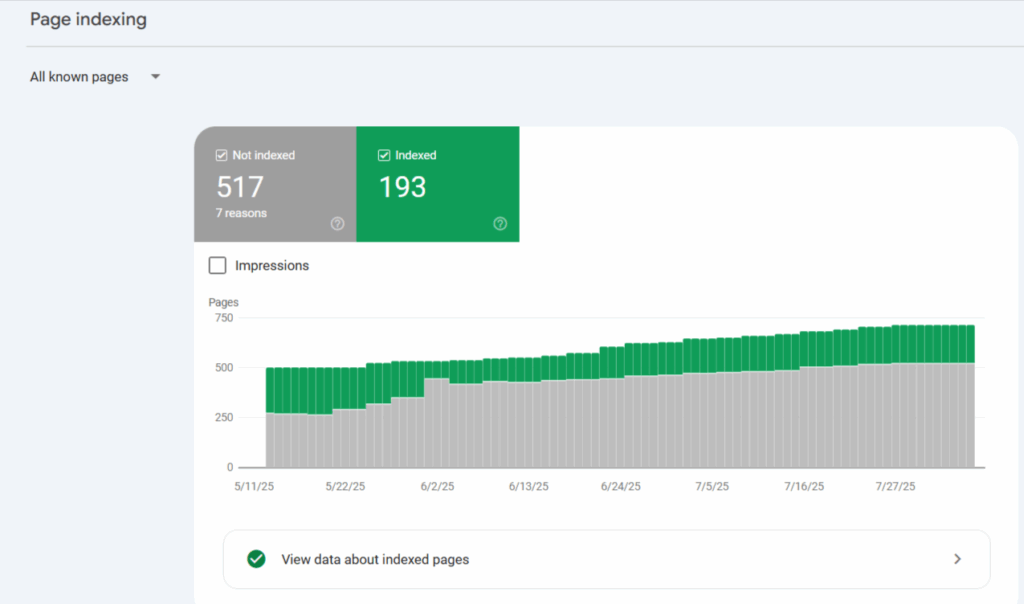Click the Pages axis title above chart
1024x604 pixels.
[x=223, y=302]
